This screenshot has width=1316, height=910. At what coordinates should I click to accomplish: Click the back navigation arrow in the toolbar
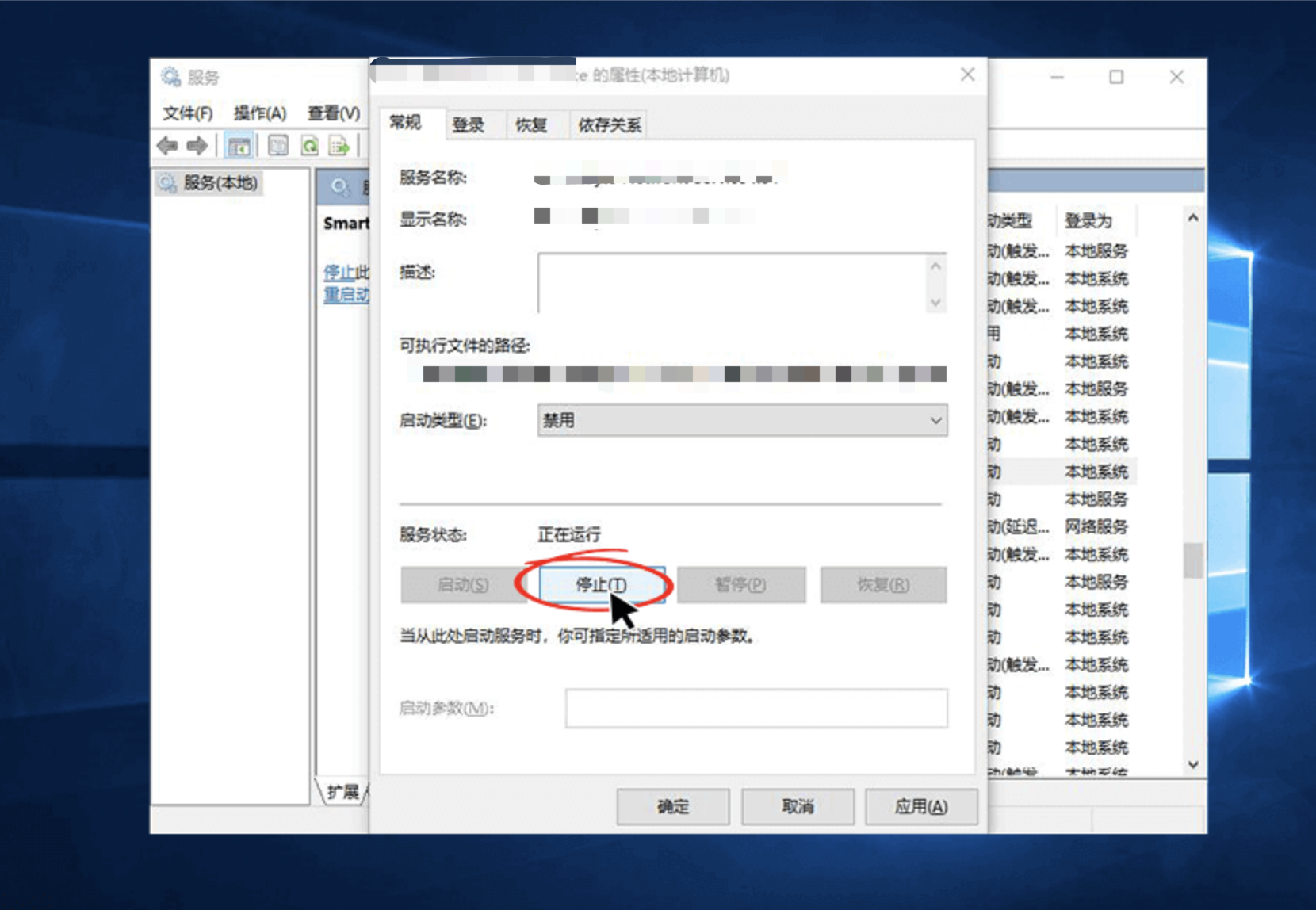167,146
